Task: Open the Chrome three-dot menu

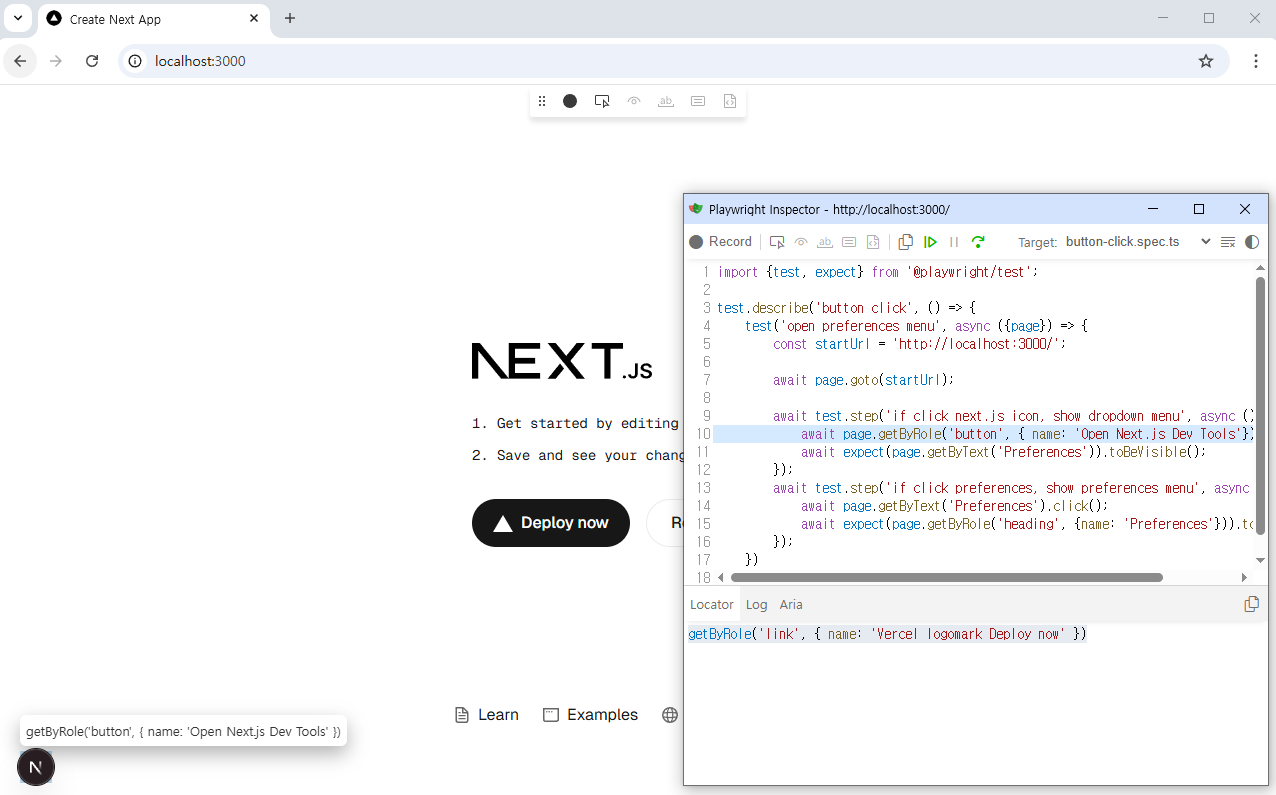Action: click(1256, 61)
